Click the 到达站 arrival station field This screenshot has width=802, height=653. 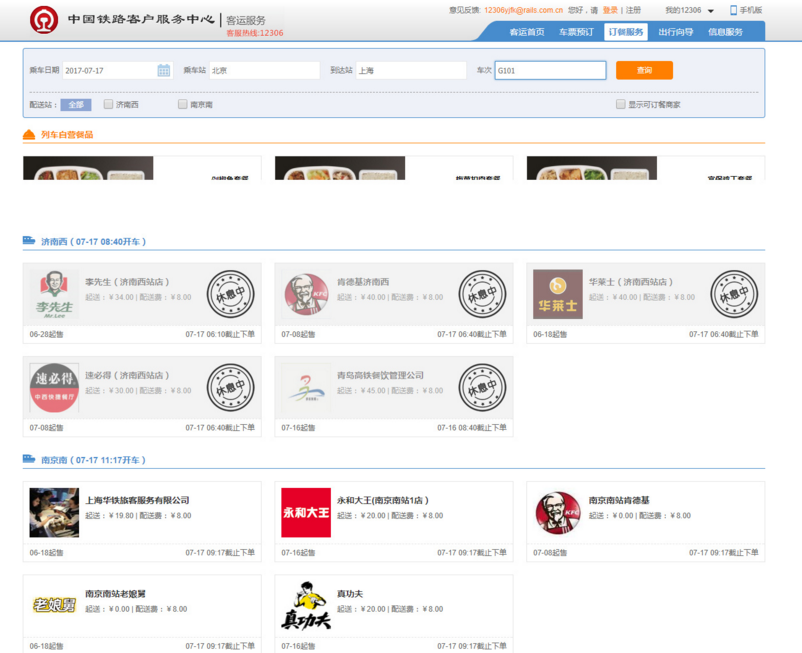pyautogui.click(x=410, y=71)
